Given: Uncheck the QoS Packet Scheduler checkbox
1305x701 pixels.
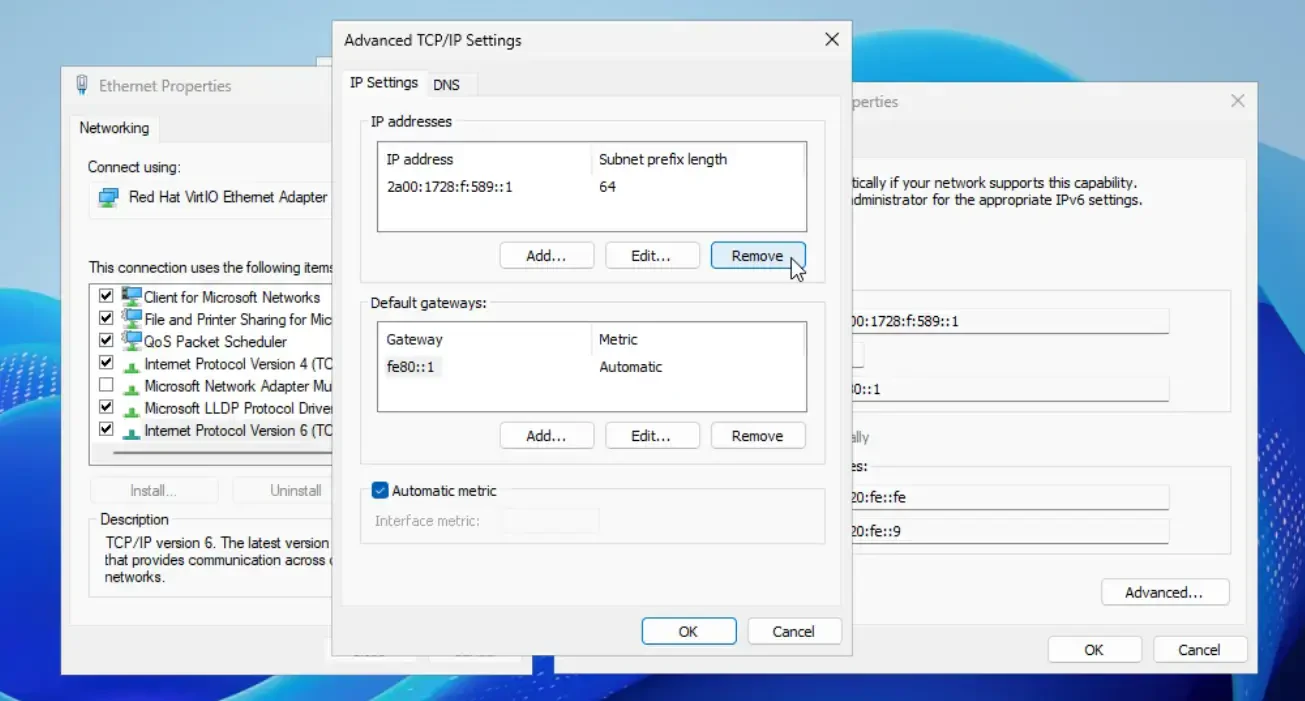Looking at the screenshot, I should 106,341.
